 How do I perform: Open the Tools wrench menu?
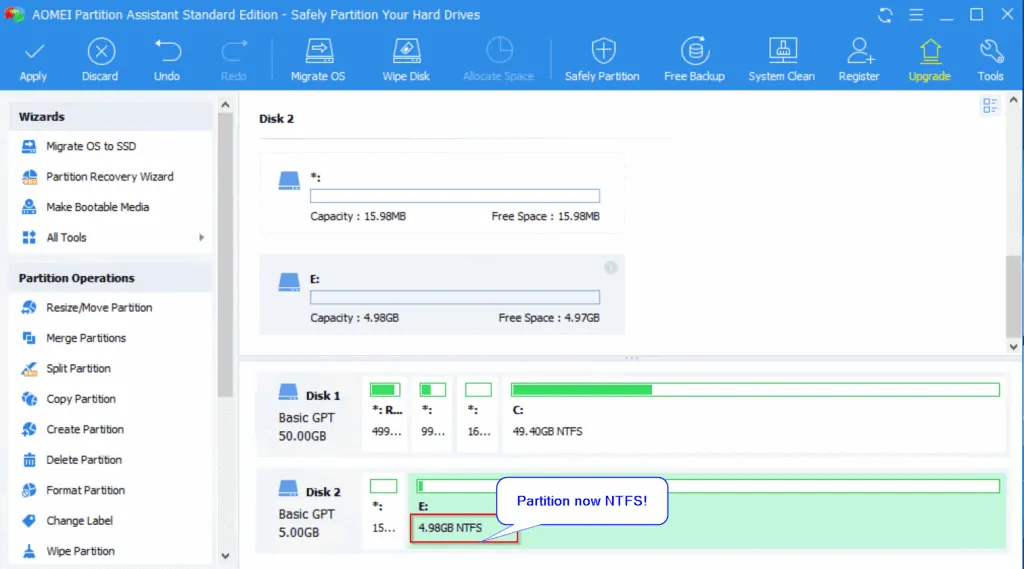pyautogui.click(x=990, y=52)
